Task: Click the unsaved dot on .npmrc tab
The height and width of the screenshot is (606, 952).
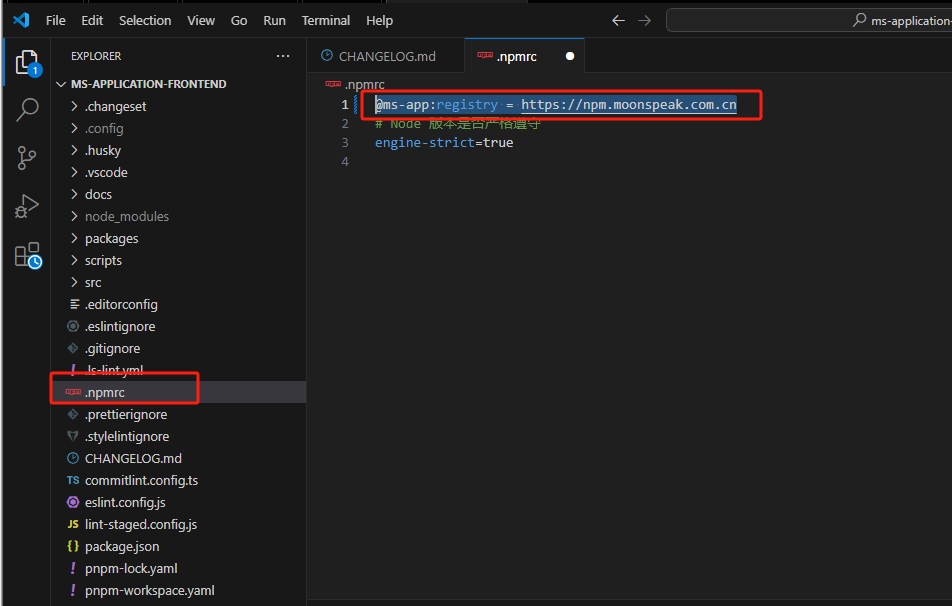Action: [x=570, y=56]
